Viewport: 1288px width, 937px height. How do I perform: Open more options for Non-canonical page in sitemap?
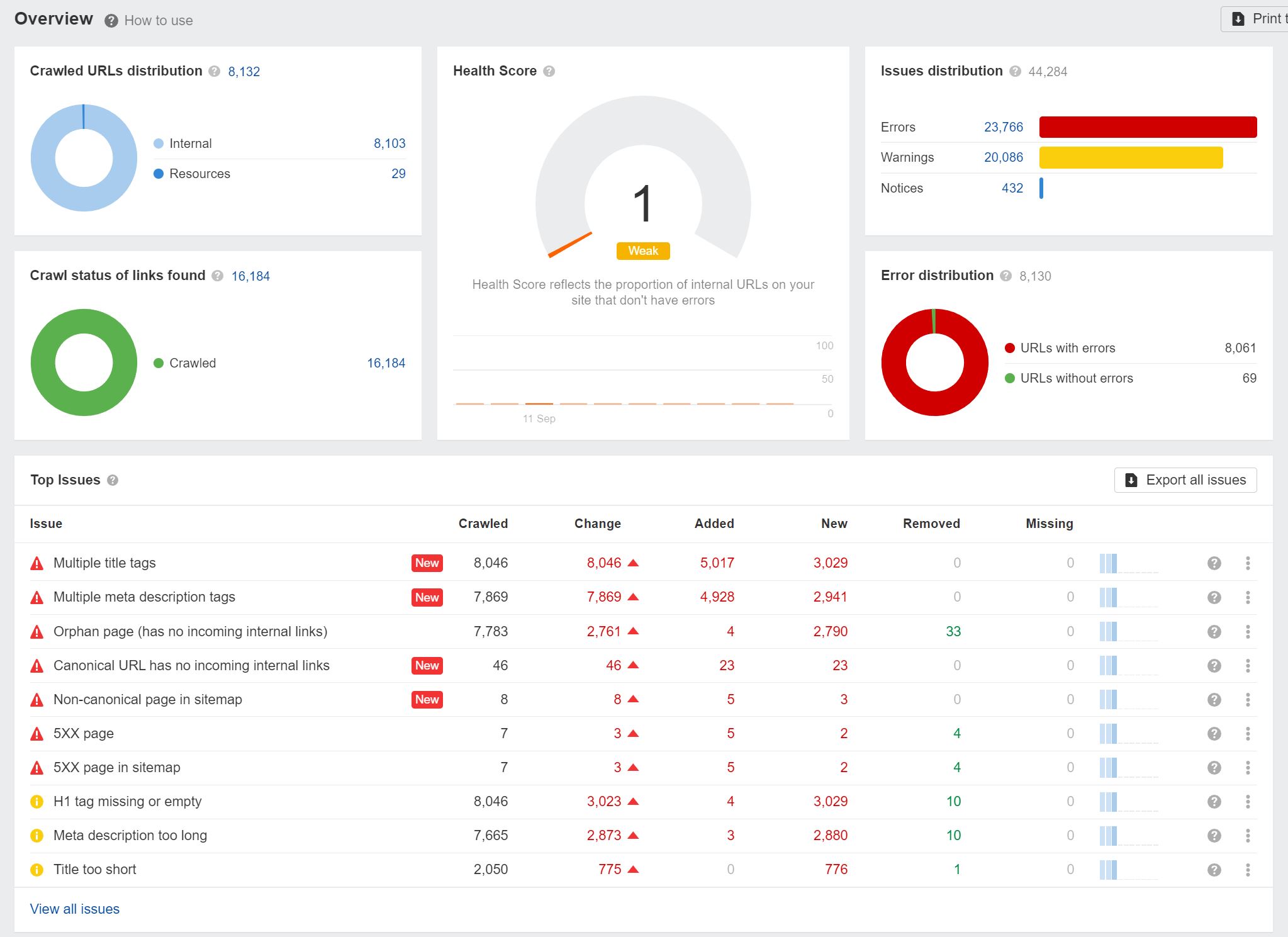click(1248, 700)
